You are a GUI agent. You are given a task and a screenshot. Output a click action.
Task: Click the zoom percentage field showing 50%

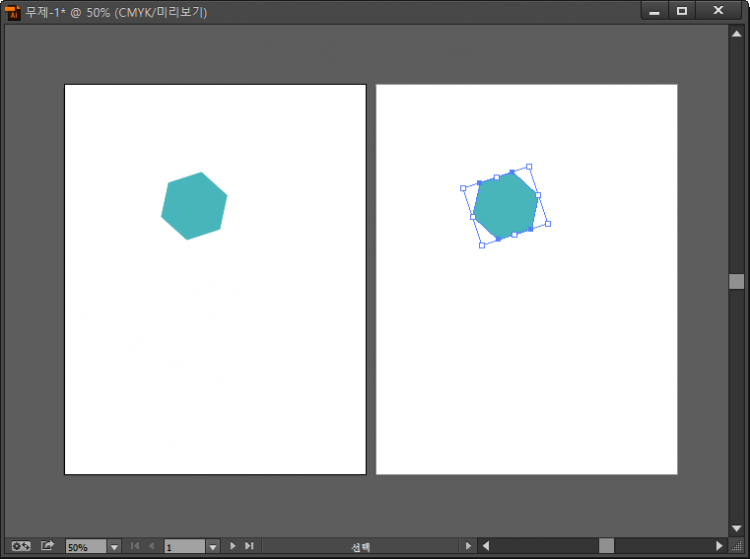pos(85,547)
